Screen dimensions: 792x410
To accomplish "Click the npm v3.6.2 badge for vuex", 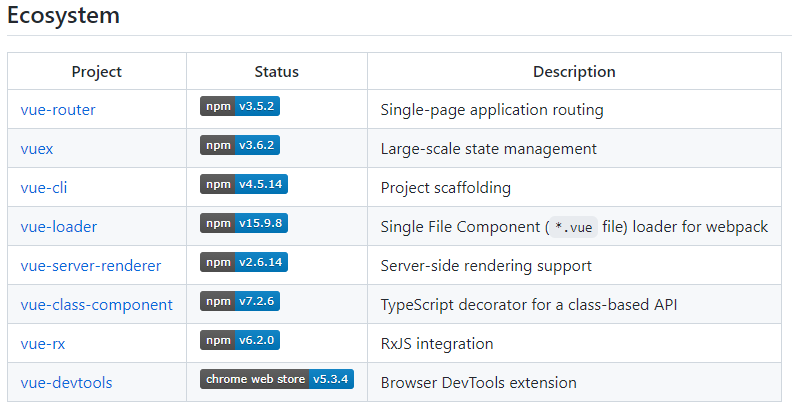I will click(x=240, y=146).
